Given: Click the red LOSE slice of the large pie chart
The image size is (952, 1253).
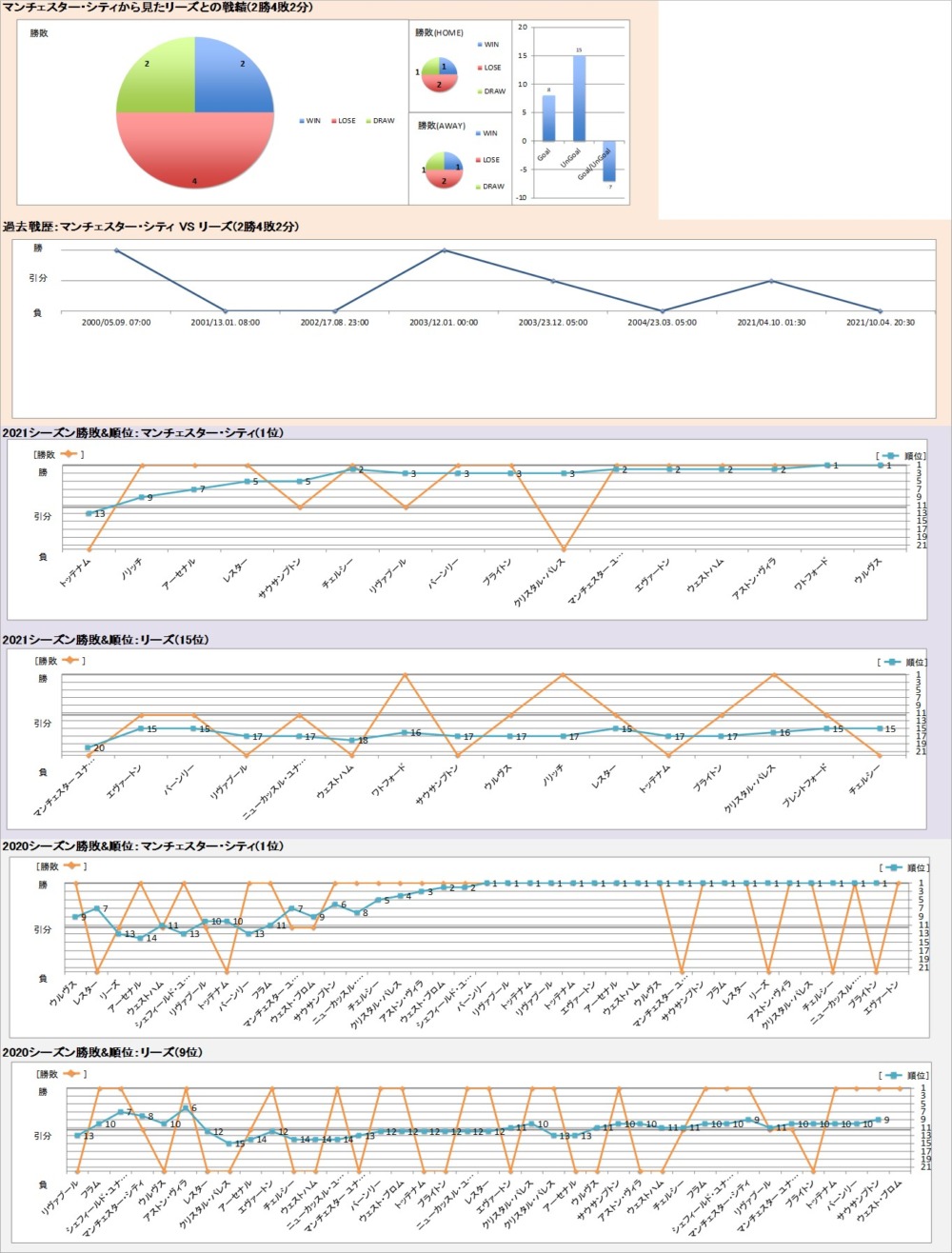Looking at the screenshot, I should tap(194, 152).
